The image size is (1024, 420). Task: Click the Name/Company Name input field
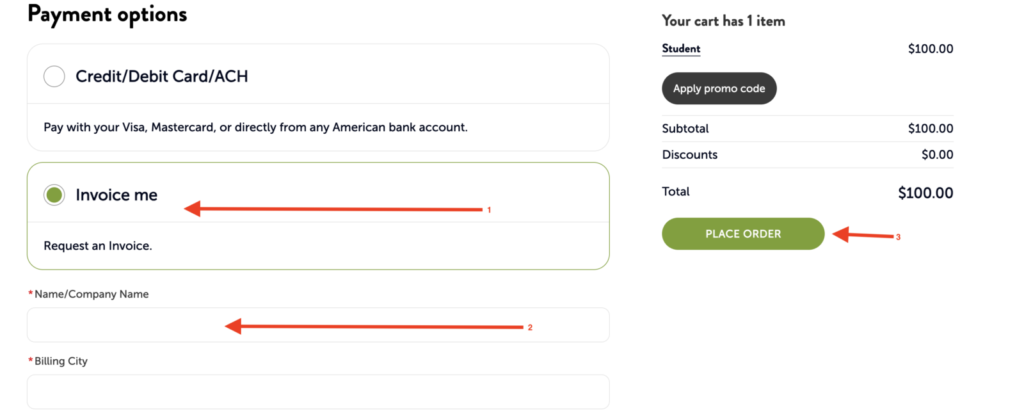tap(318, 325)
